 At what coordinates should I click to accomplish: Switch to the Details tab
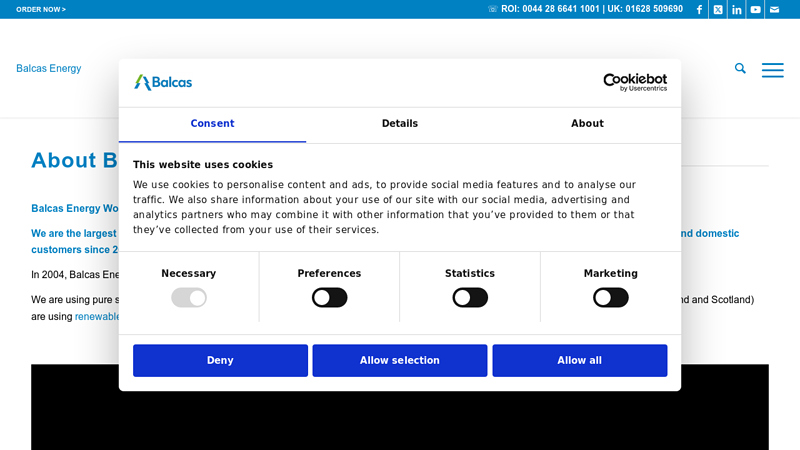coord(400,124)
